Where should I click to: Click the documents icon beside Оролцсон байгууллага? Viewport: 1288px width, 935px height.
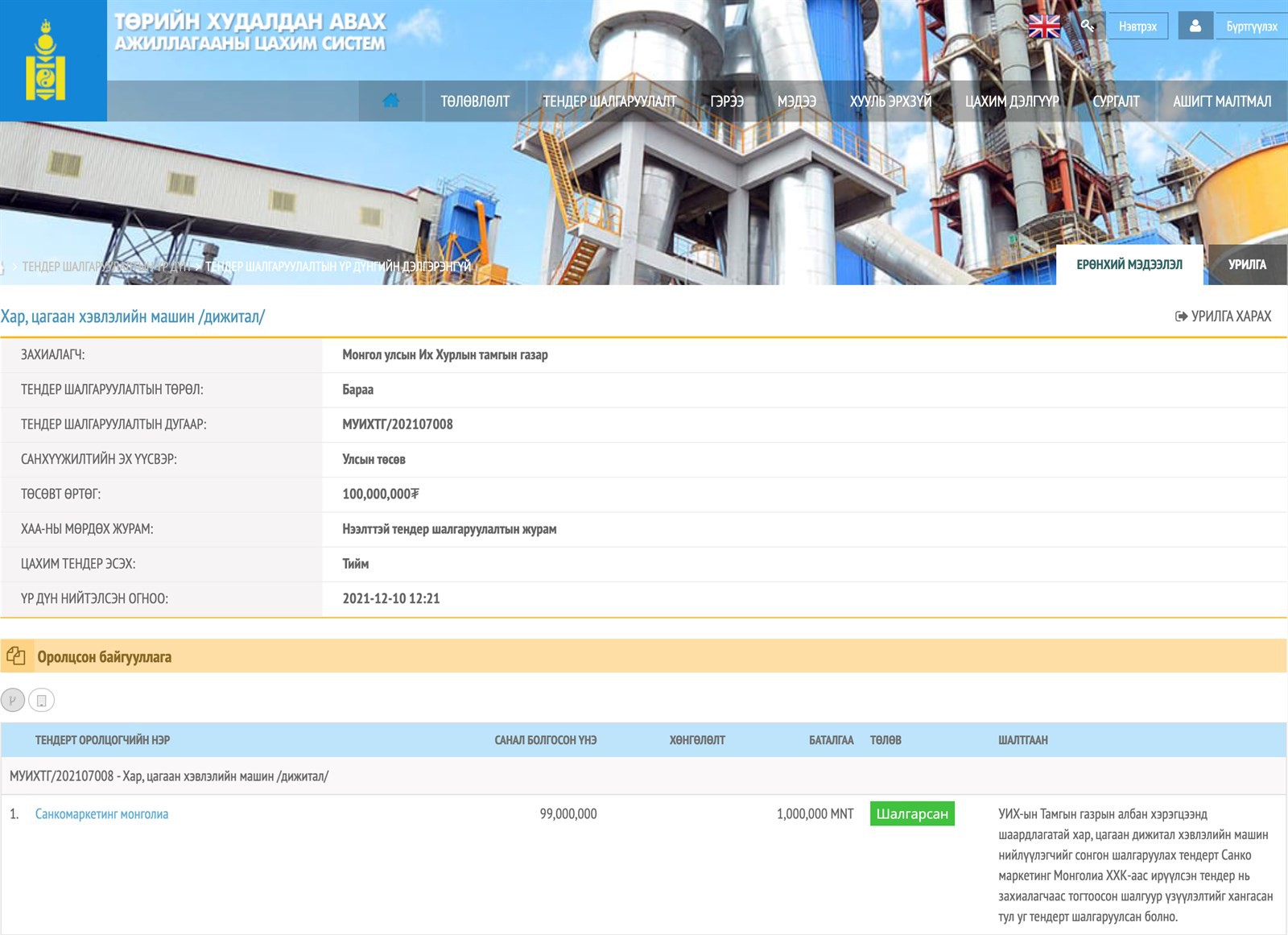(16, 656)
